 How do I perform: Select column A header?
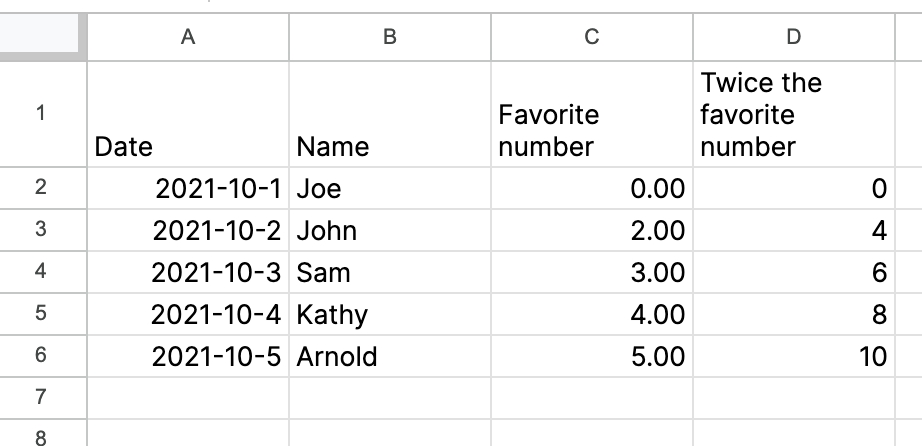click(x=188, y=37)
